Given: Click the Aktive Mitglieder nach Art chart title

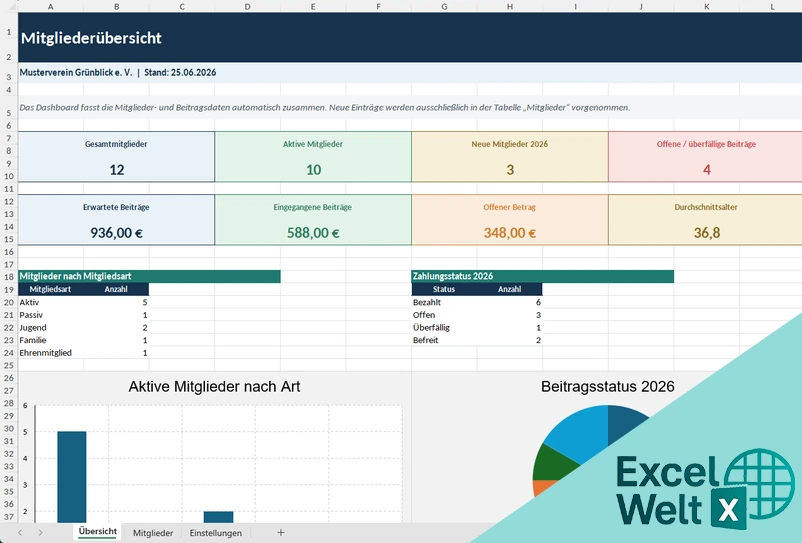Looking at the screenshot, I should (x=214, y=387).
